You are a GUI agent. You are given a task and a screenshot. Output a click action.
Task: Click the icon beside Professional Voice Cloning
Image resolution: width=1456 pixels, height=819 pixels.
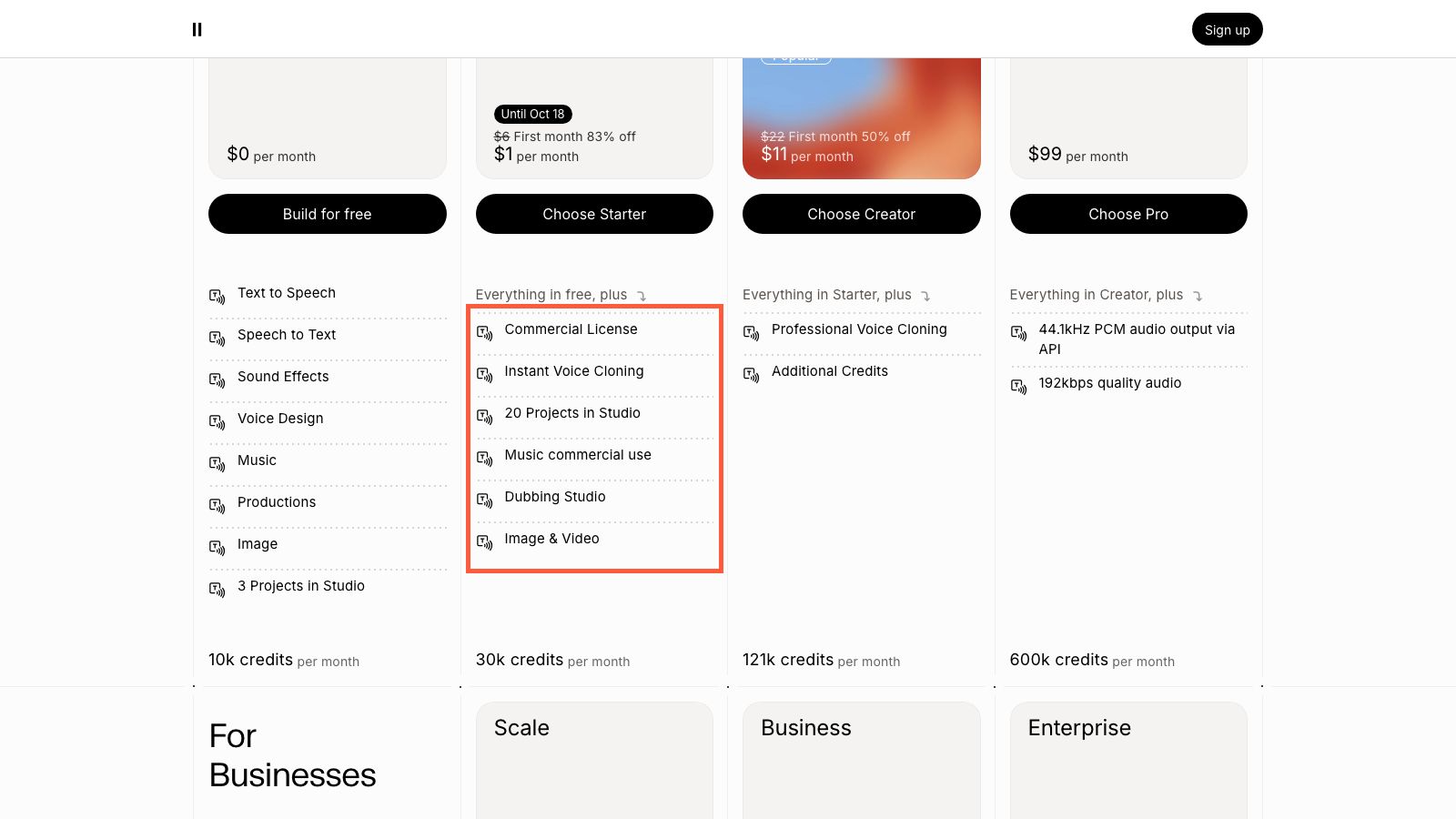click(x=751, y=332)
